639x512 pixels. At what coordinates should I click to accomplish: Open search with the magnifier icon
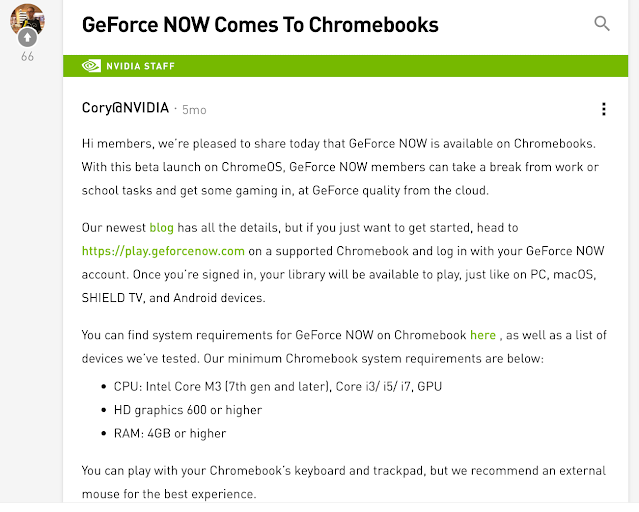point(602,24)
